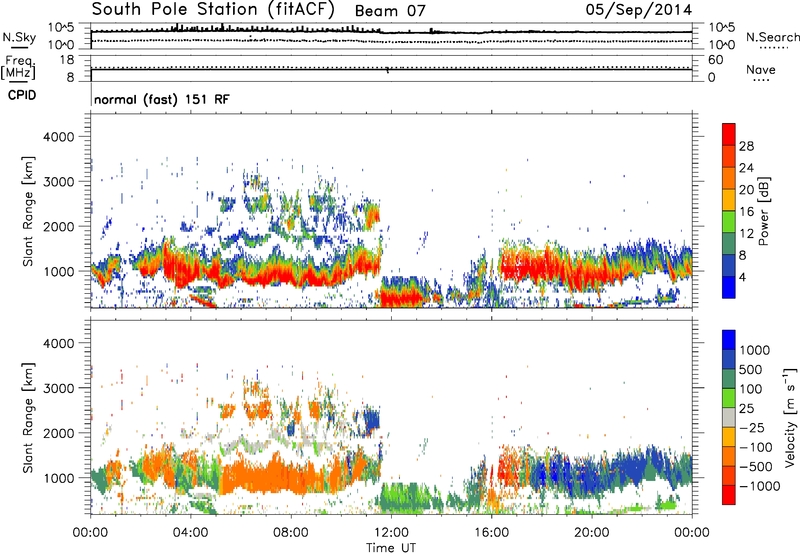Click the 'N.Sky' legend label
Screen dimensions: 800x554
tap(19, 37)
